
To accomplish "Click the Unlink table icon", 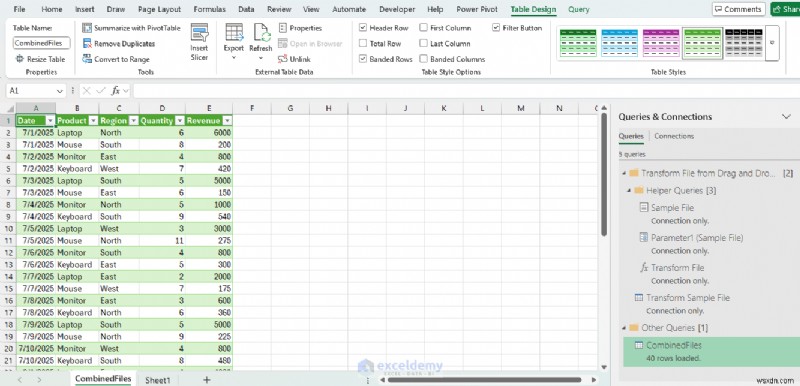I will pos(283,59).
